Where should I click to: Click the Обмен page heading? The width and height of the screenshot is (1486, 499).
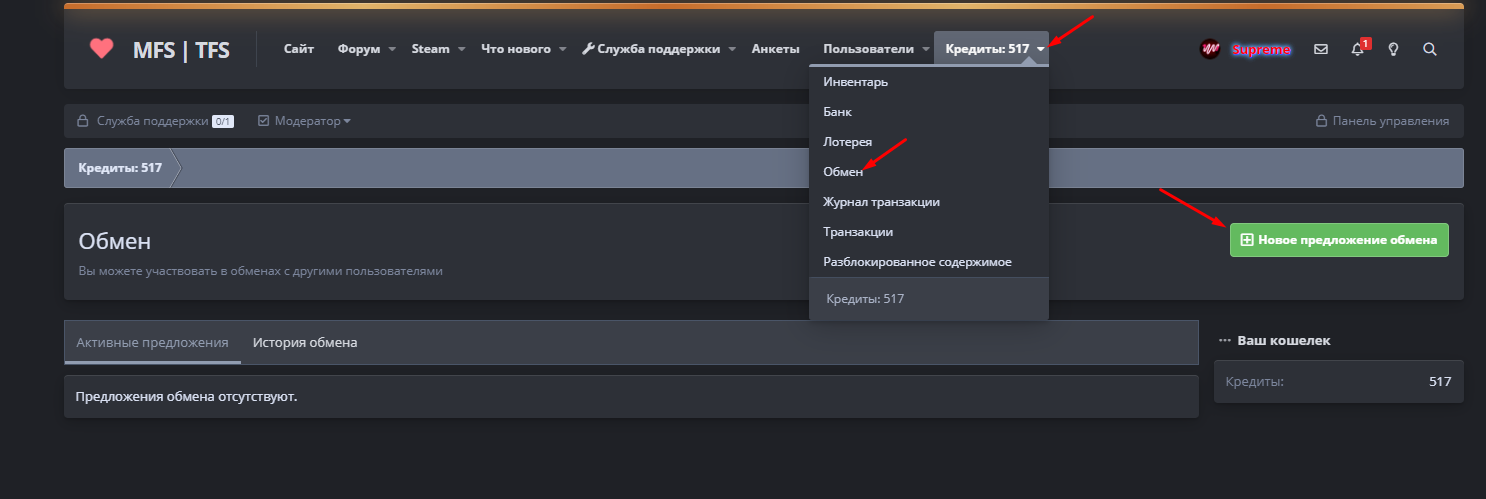pyautogui.click(x=115, y=242)
